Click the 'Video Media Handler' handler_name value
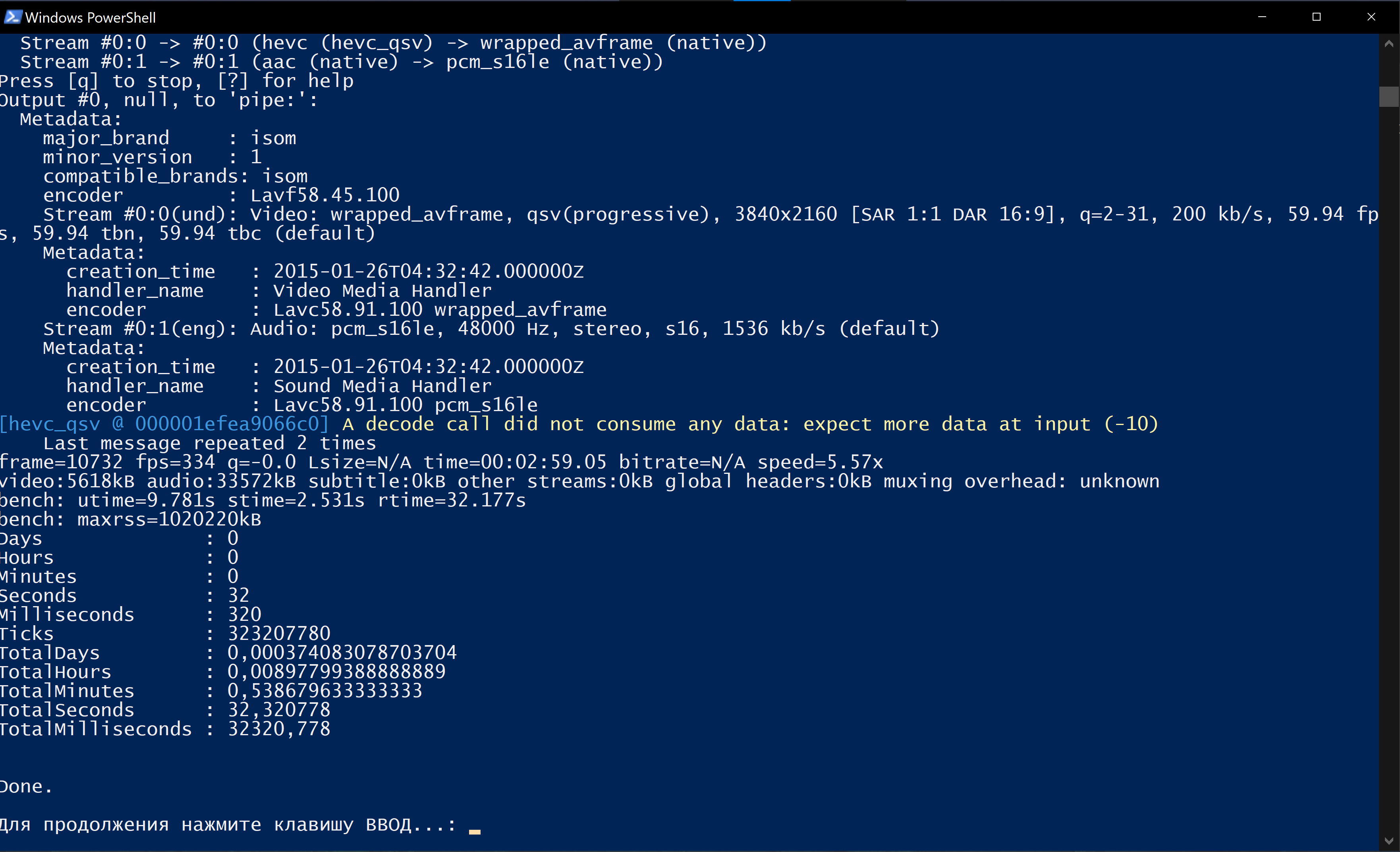This screenshot has height=852, width=1400. point(382,290)
